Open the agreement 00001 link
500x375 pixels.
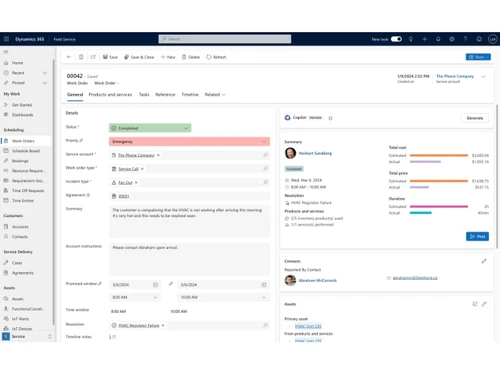(x=124, y=196)
